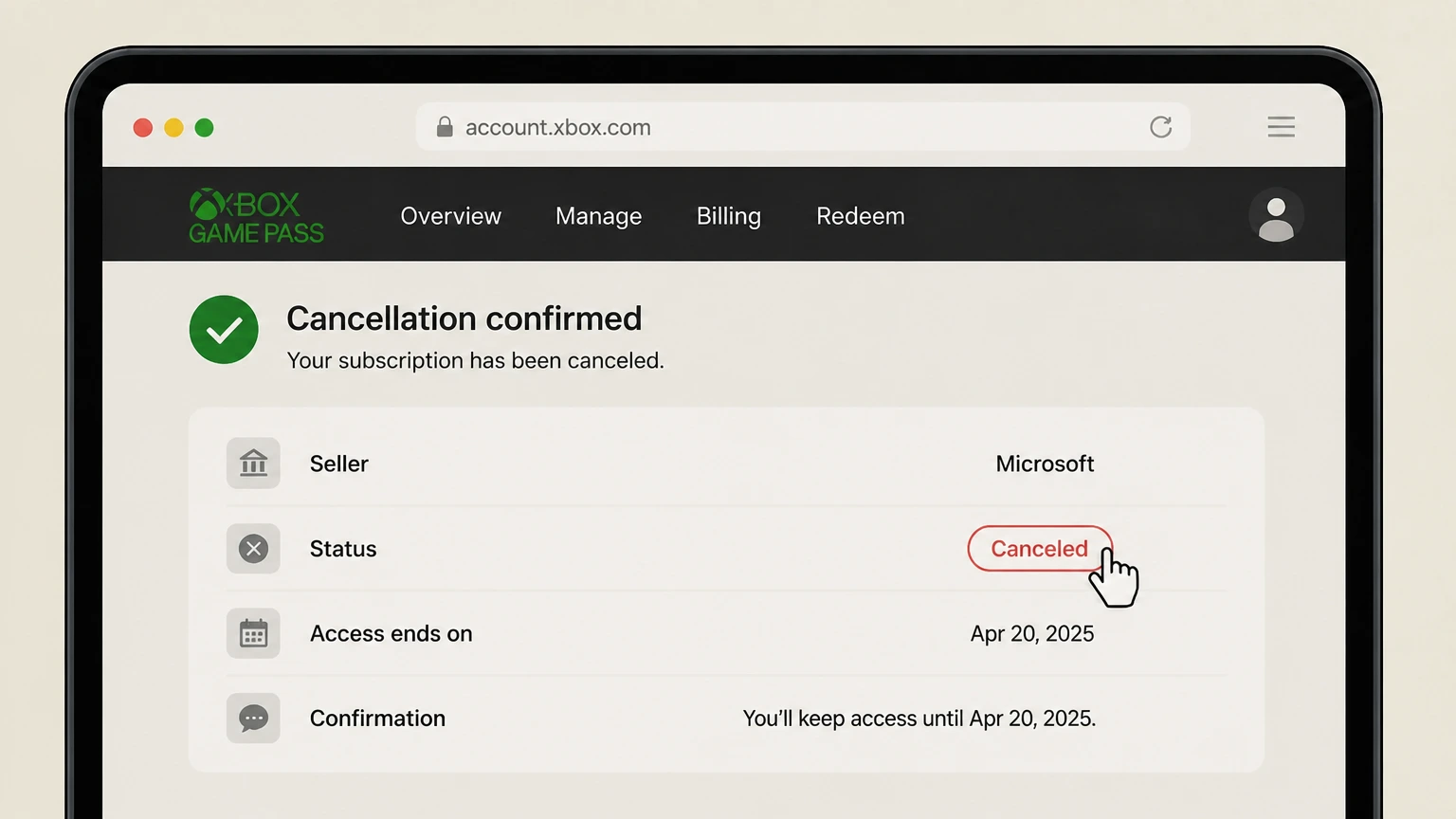Click the green checkmark confirmation icon

224,330
